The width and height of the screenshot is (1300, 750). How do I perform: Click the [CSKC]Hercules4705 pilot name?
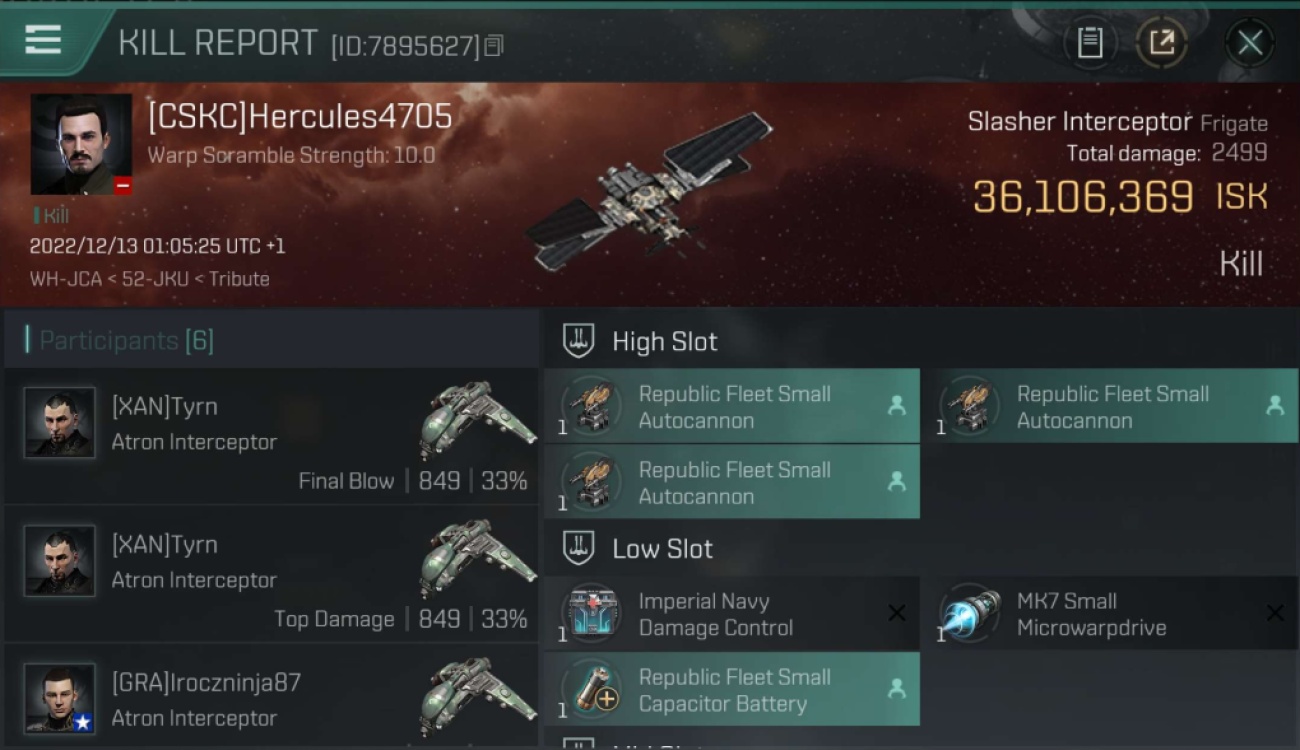click(x=300, y=117)
